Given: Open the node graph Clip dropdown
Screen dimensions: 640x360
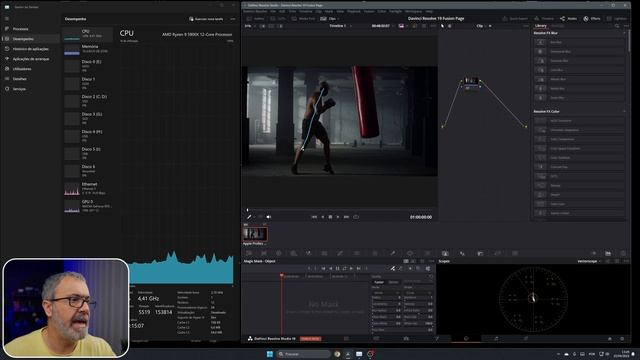Looking at the screenshot, I should [482, 26].
